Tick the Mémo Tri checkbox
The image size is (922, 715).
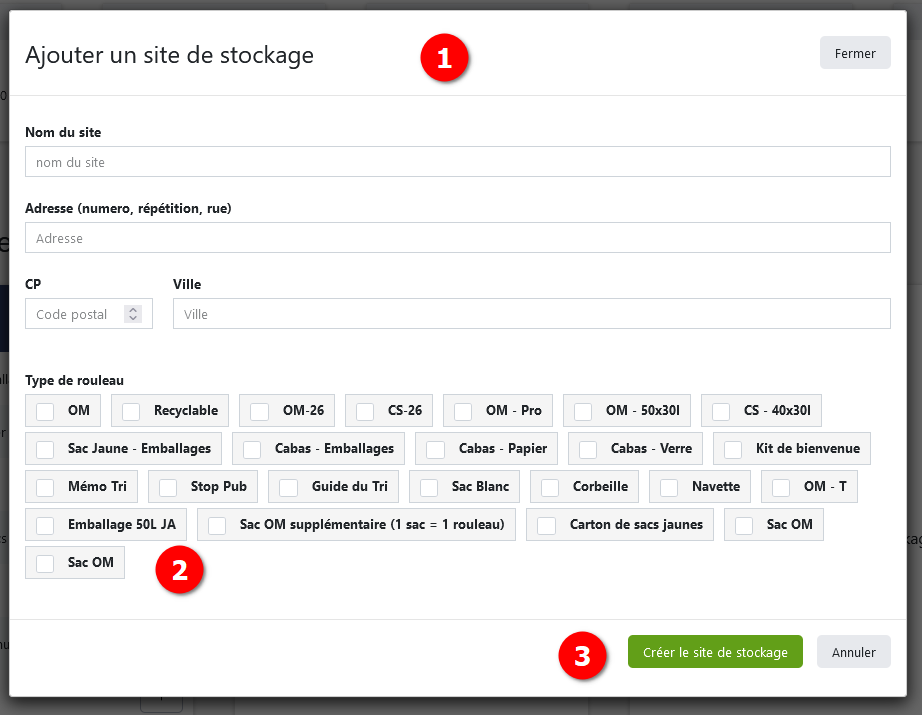pos(45,487)
